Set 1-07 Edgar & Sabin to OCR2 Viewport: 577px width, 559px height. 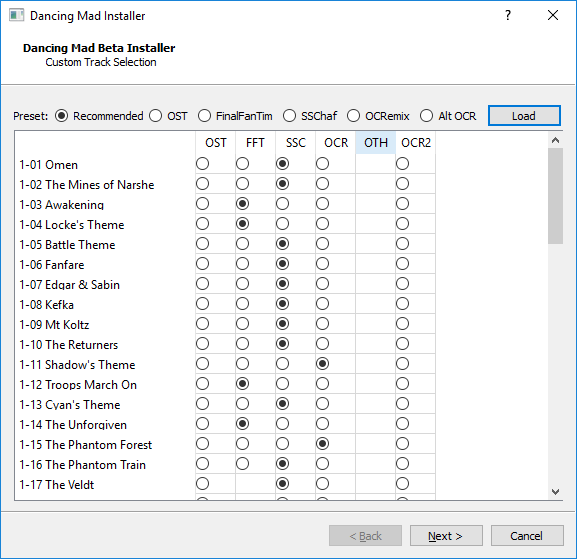point(403,284)
